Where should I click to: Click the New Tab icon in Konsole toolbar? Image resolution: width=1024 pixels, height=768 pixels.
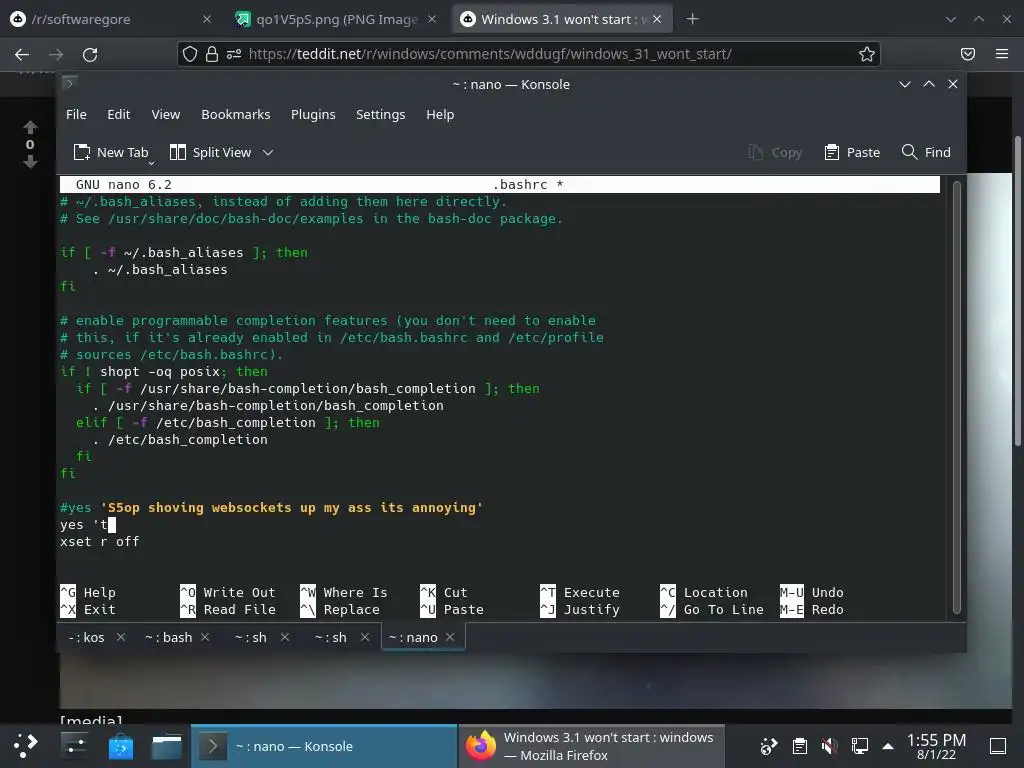pos(82,152)
